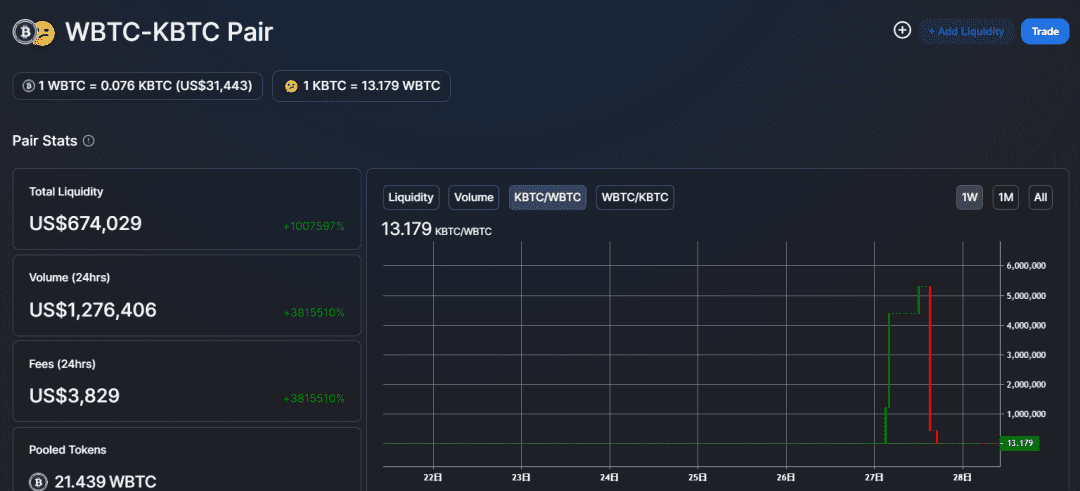Image resolution: width=1080 pixels, height=491 pixels.
Task: Set chart range to 1M
Action: [x=1006, y=198]
